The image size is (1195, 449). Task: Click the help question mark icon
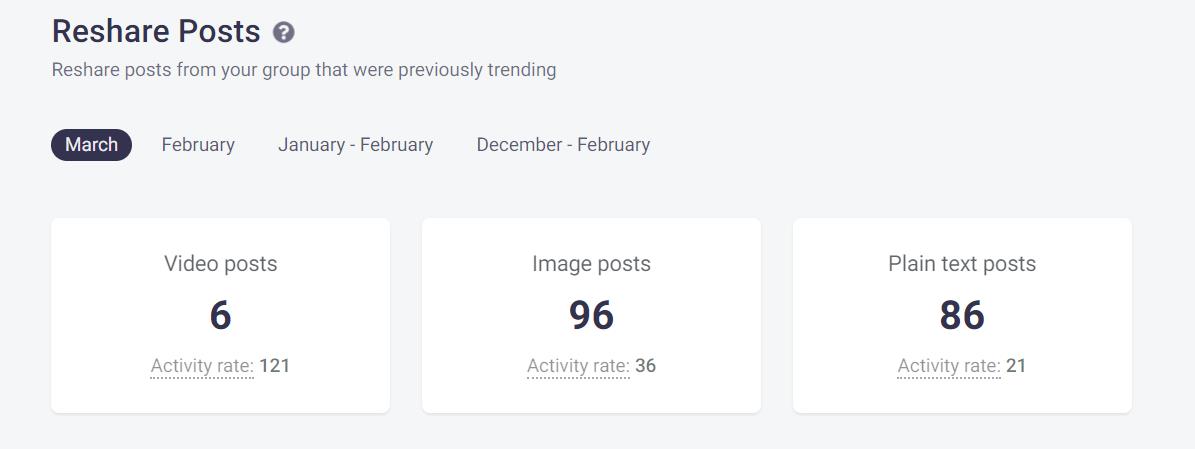click(x=284, y=33)
